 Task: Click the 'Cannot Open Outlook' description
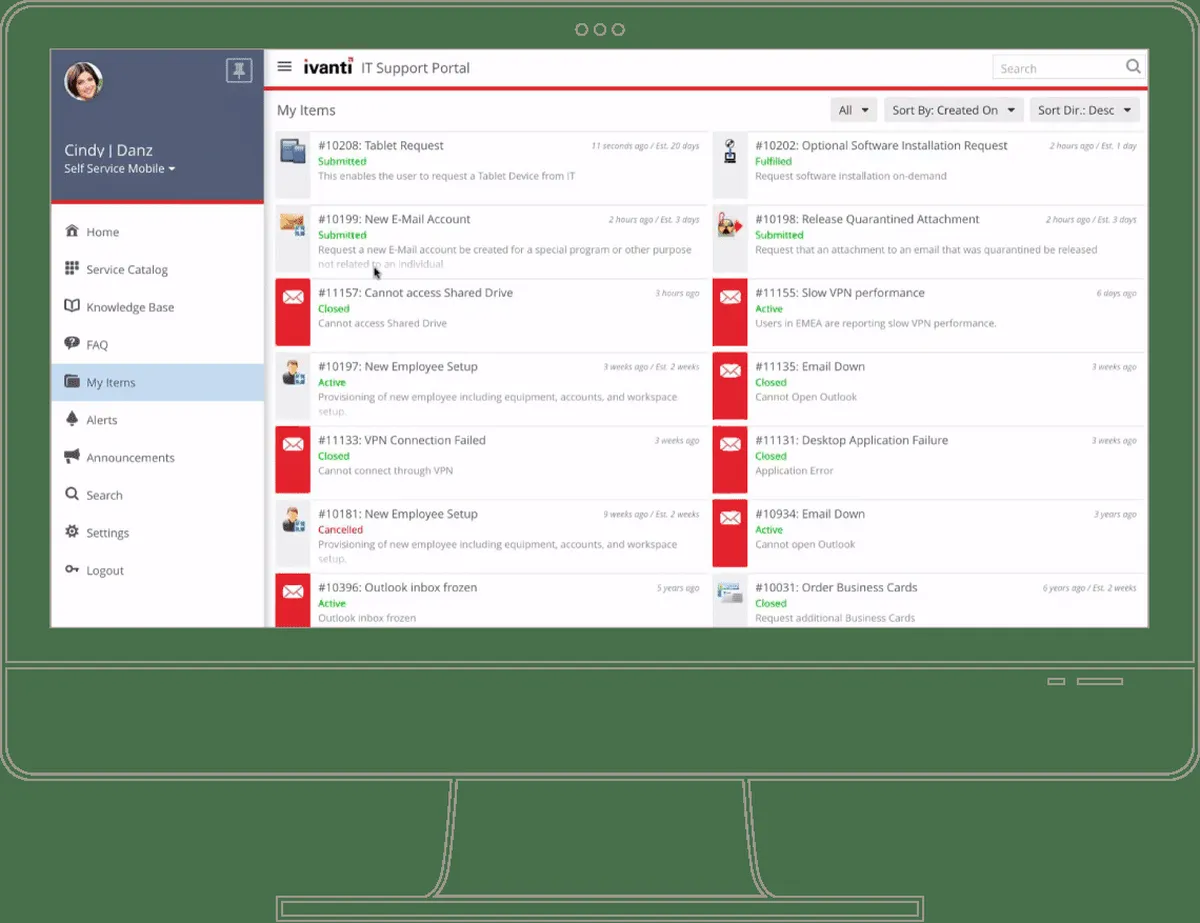point(806,397)
